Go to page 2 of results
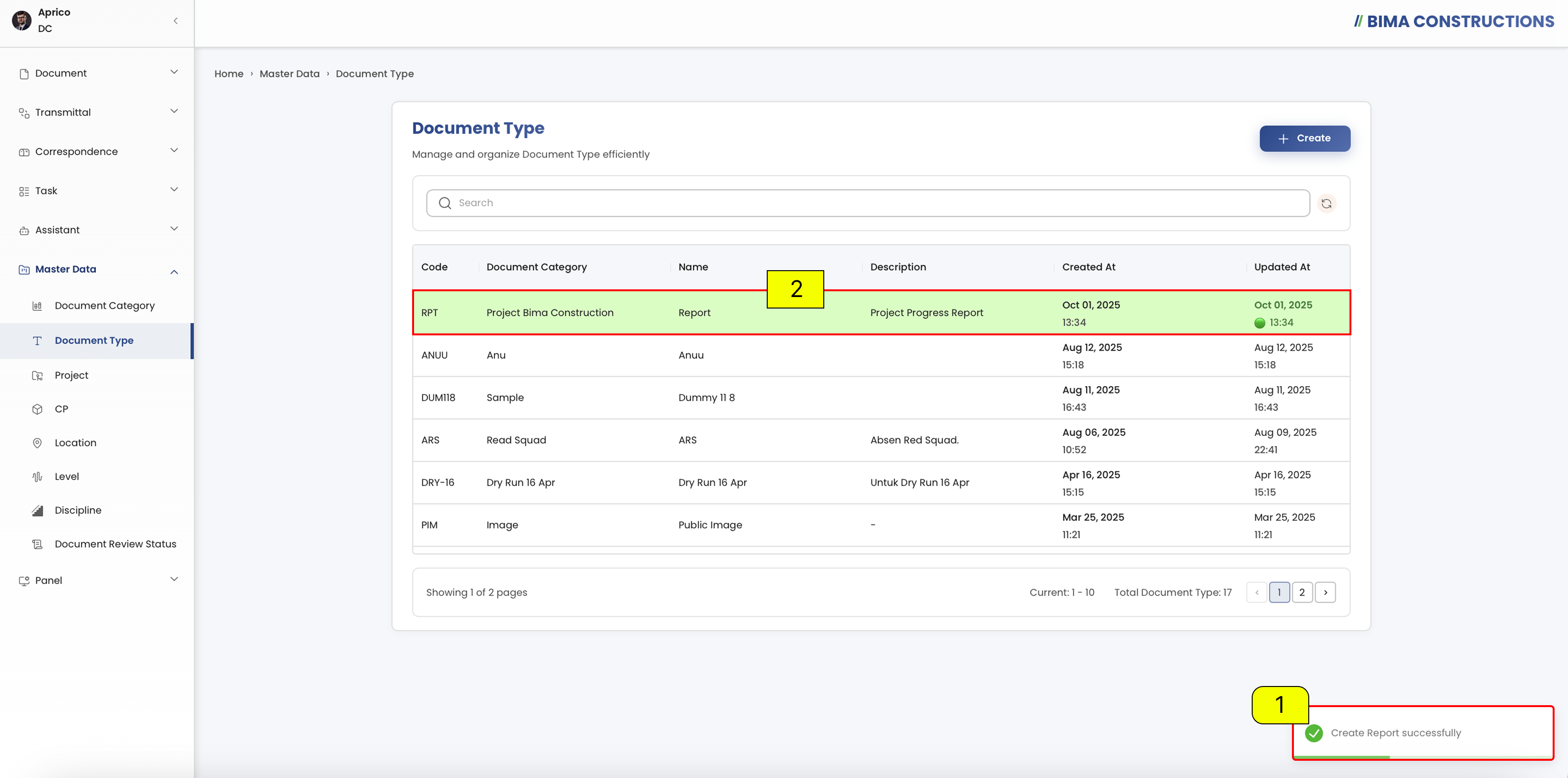The height and width of the screenshot is (778, 1568). [1302, 593]
